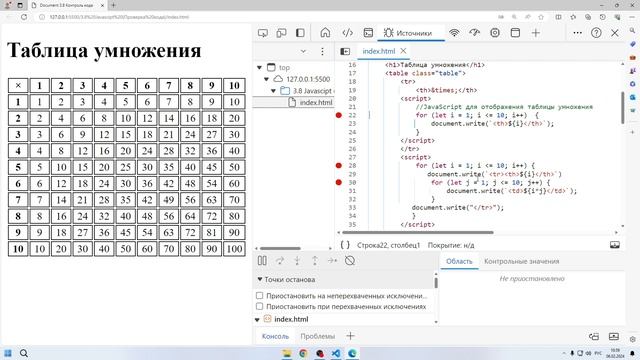Select the index.html editor tab
The height and width of the screenshot is (360, 640).
click(x=378, y=51)
